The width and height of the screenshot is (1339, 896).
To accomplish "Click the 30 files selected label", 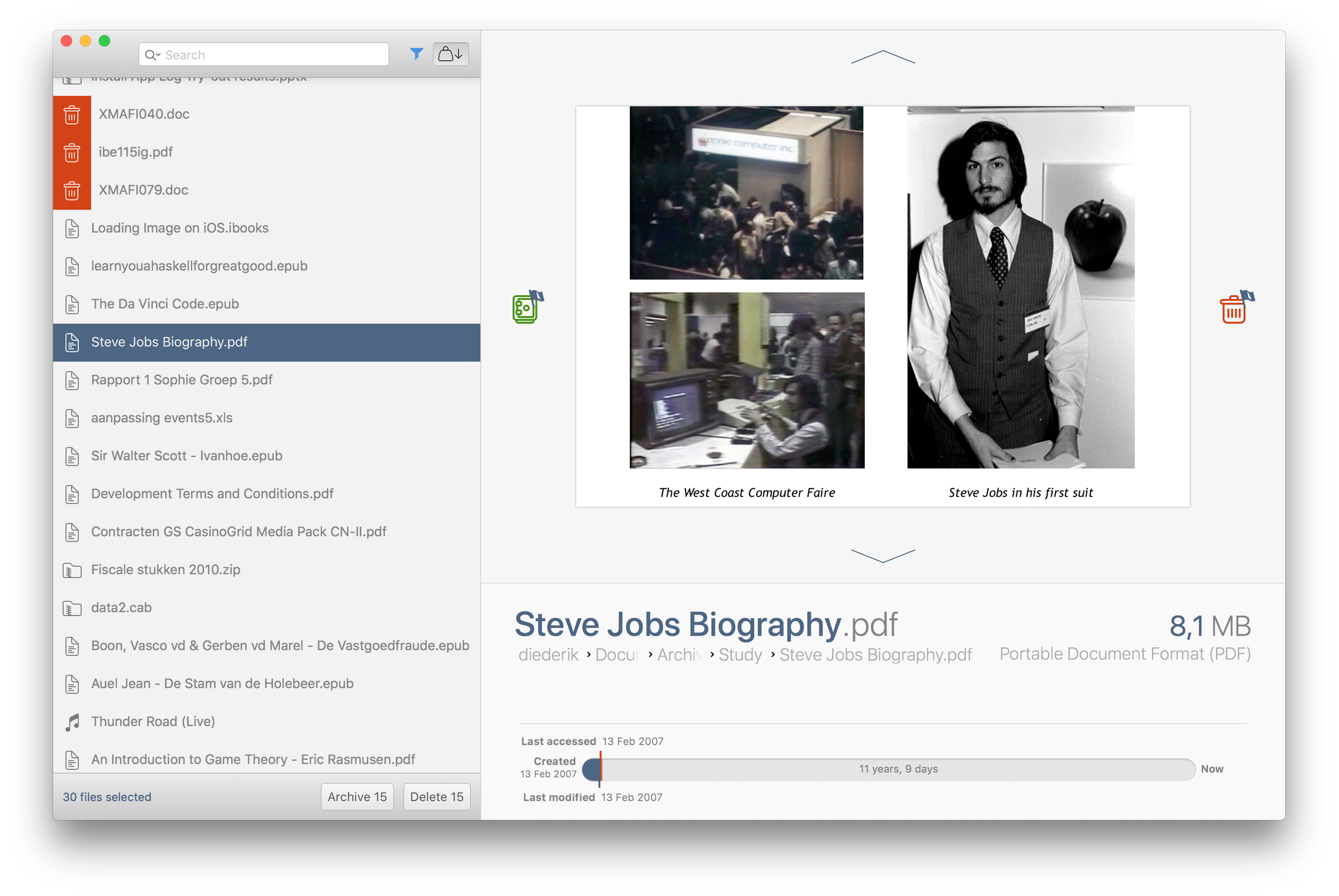I will 107,796.
